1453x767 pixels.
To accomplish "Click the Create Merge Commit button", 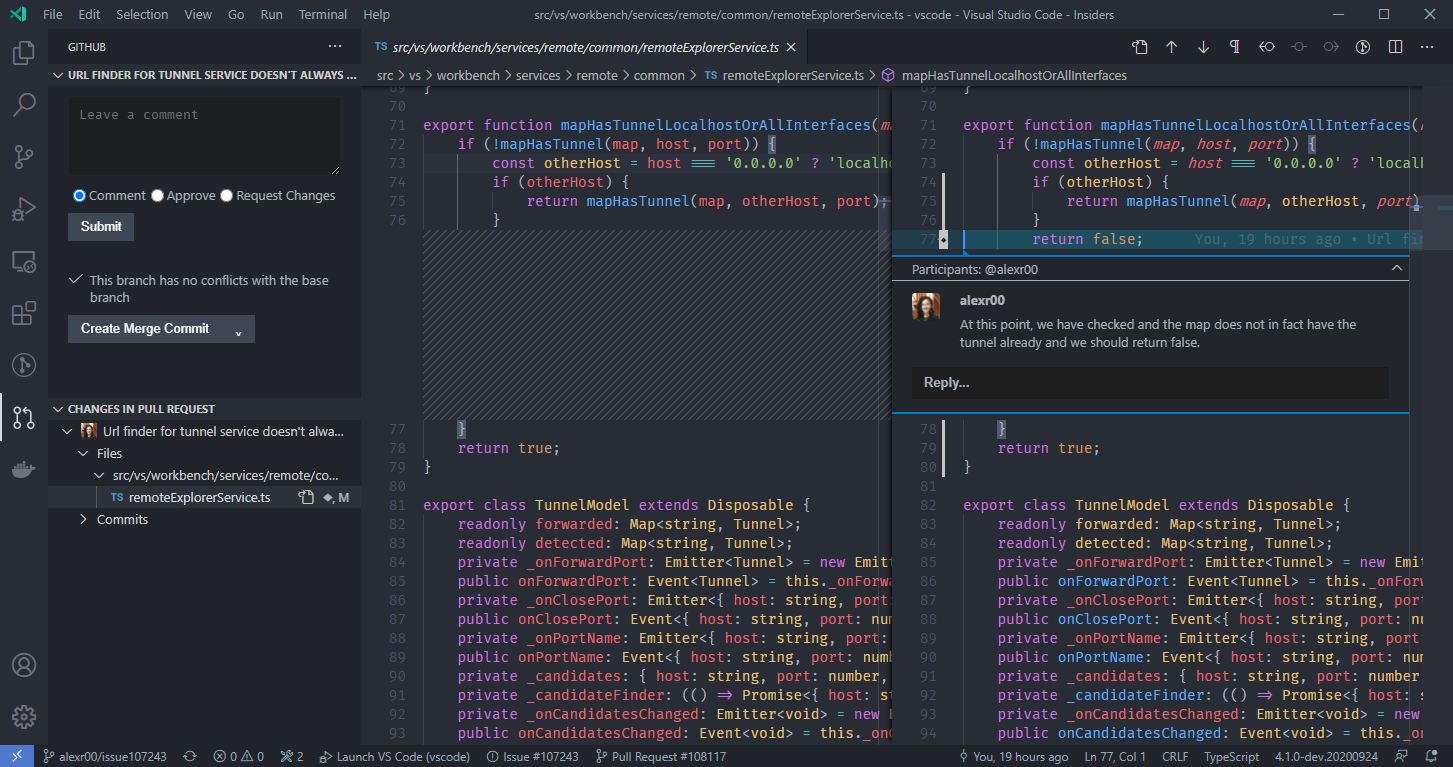I will (146, 329).
